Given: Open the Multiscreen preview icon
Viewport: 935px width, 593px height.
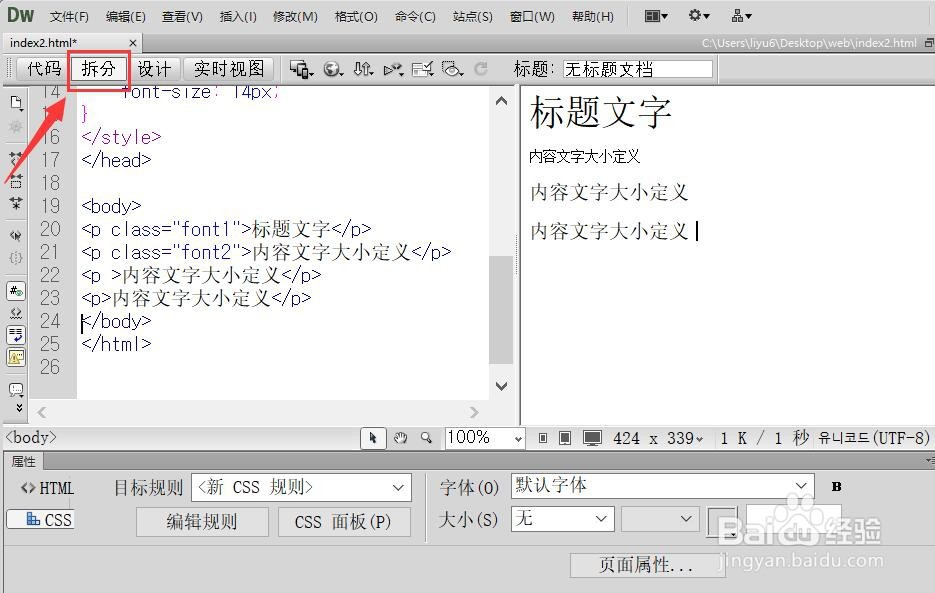Looking at the screenshot, I should pos(299,69).
